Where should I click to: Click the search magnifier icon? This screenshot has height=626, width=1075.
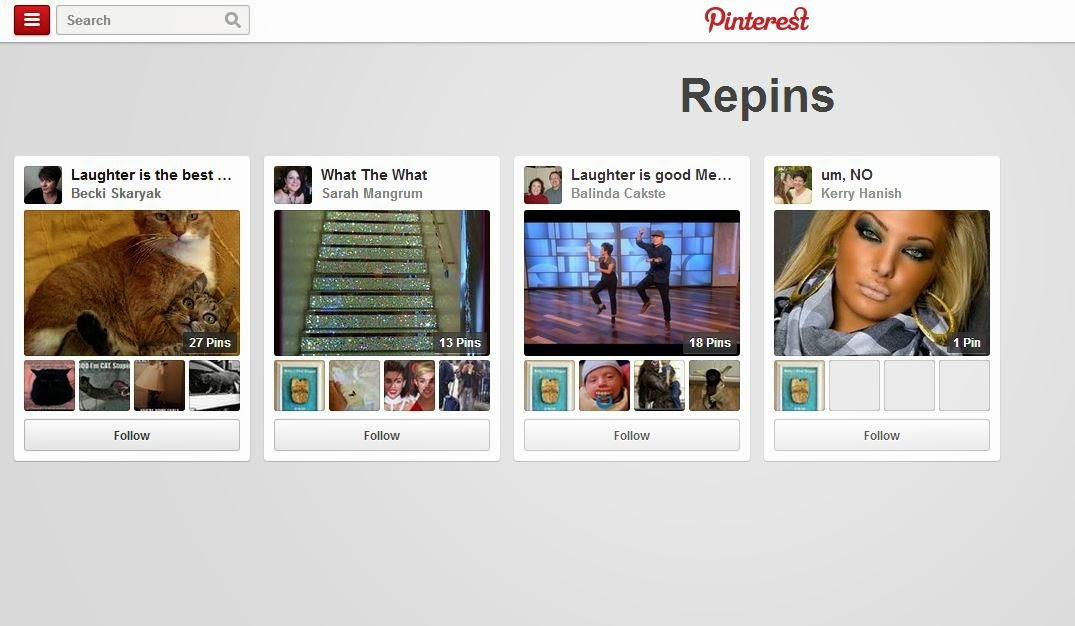[233, 20]
